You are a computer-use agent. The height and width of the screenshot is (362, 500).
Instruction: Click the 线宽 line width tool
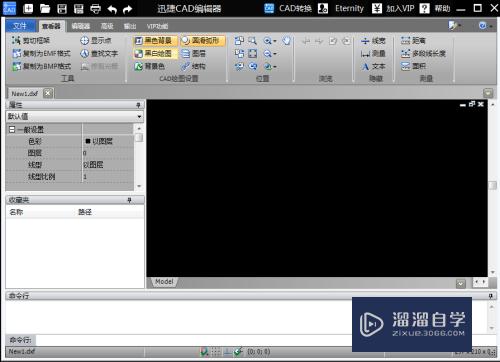(x=373, y=41)
